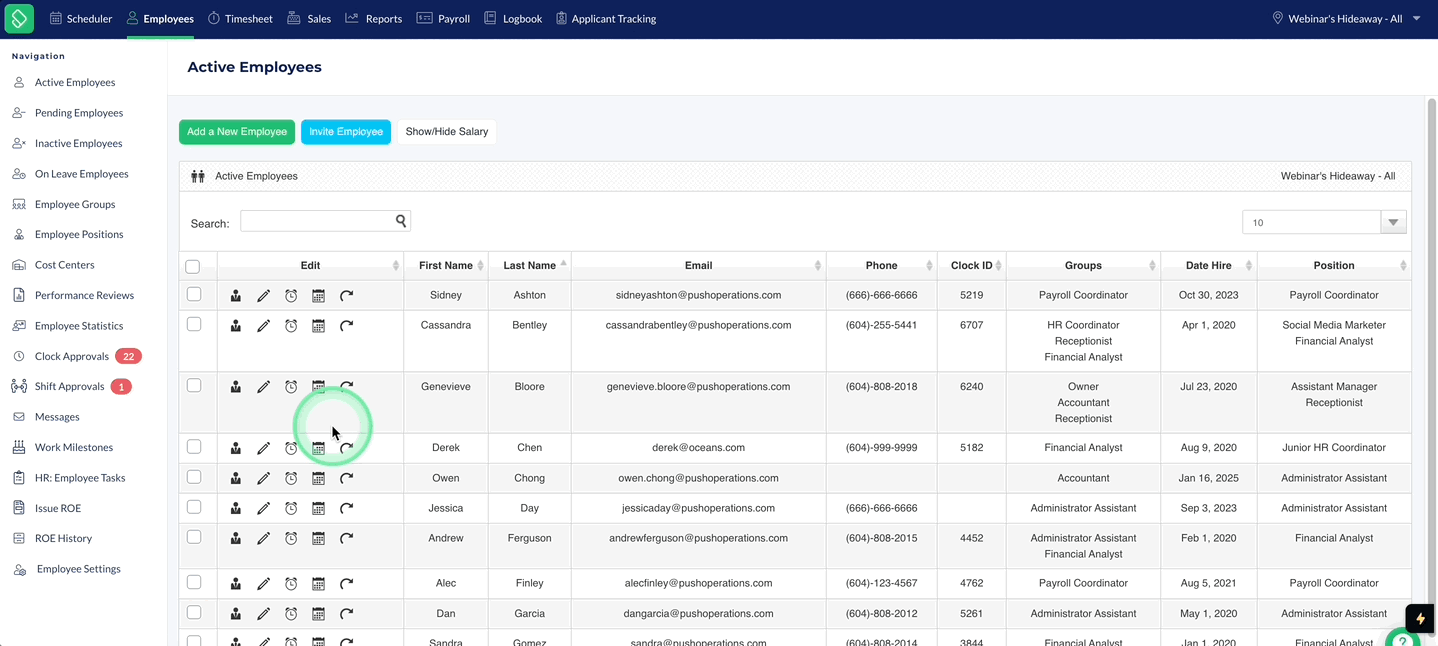The width and height of the screenshot is (1438, 646).
Task: Sort the table by Clock ID column
Action: coord(972,265)
